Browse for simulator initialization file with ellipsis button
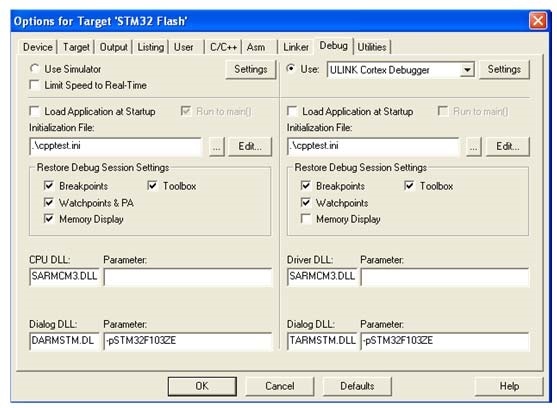 pyautogui.click(x=216, y=147)
